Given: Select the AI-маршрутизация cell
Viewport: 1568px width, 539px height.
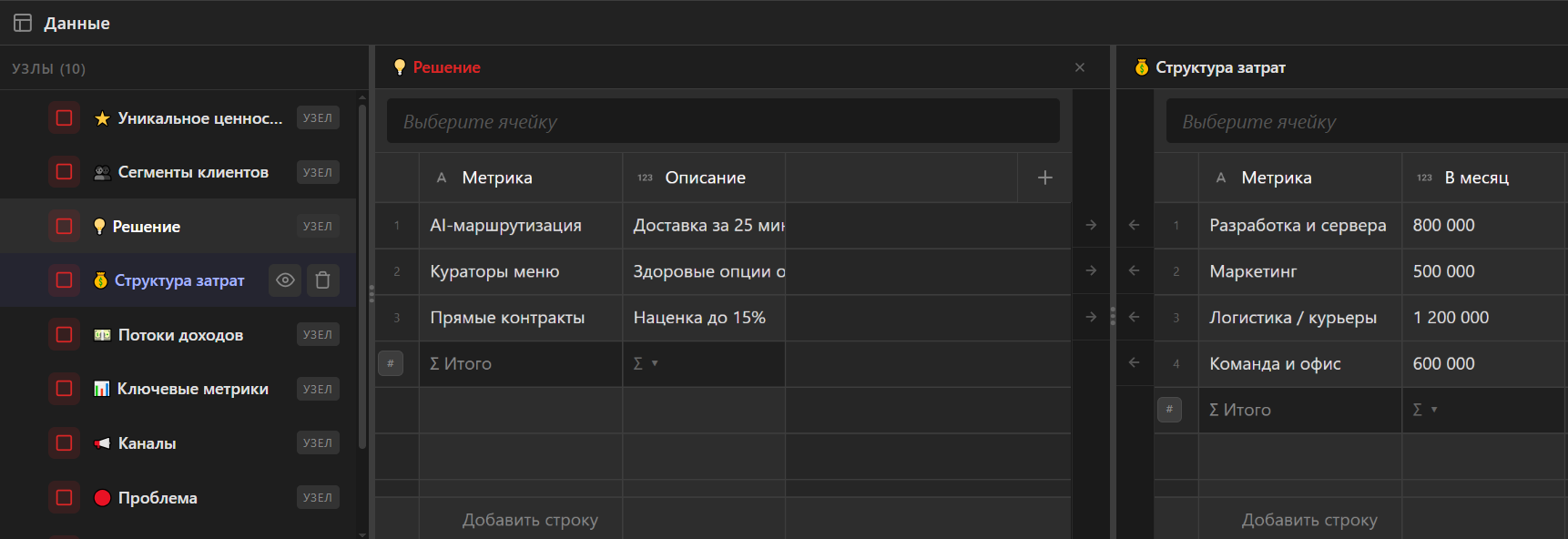Looking at the screenshot, I should [x=521, y=225].
